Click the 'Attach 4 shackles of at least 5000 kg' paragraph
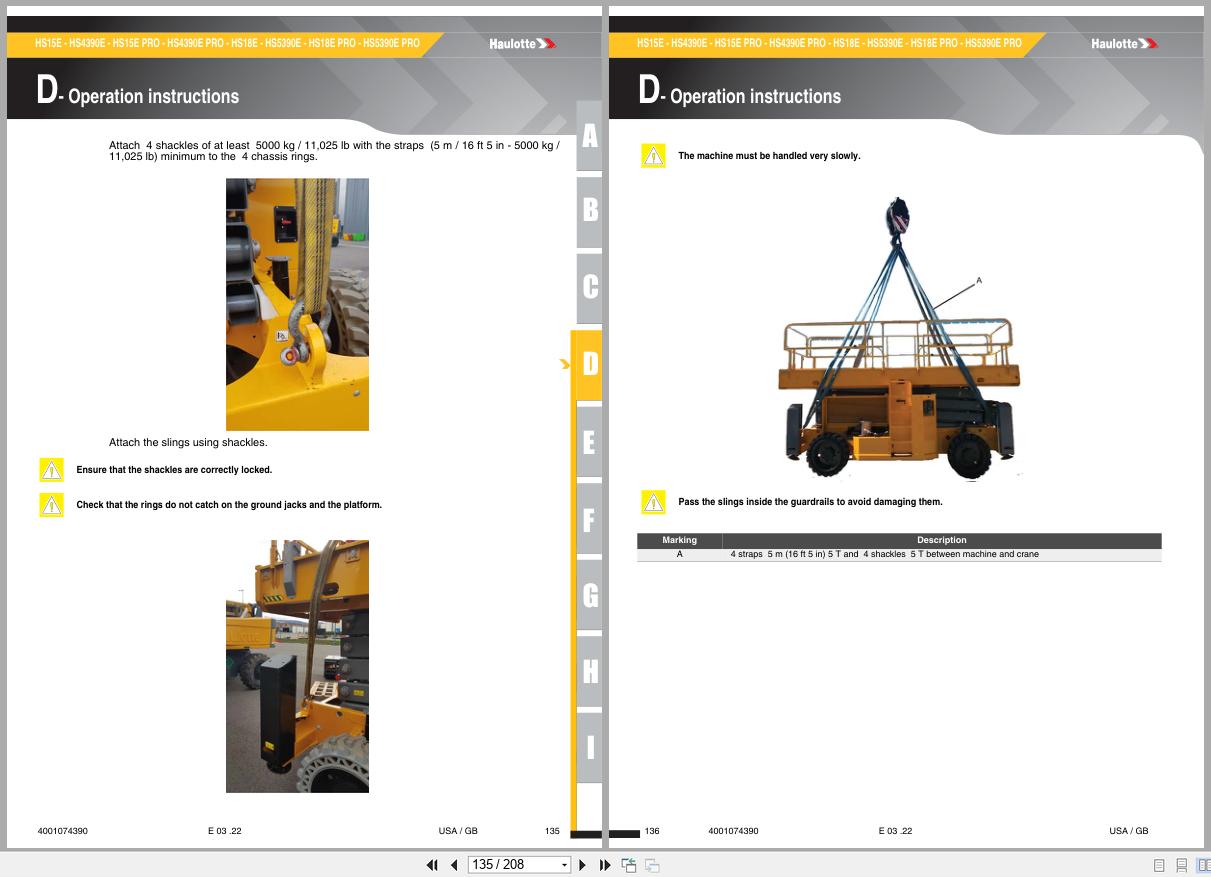Viewport: 1211px width, 877px height. point(334,151)
